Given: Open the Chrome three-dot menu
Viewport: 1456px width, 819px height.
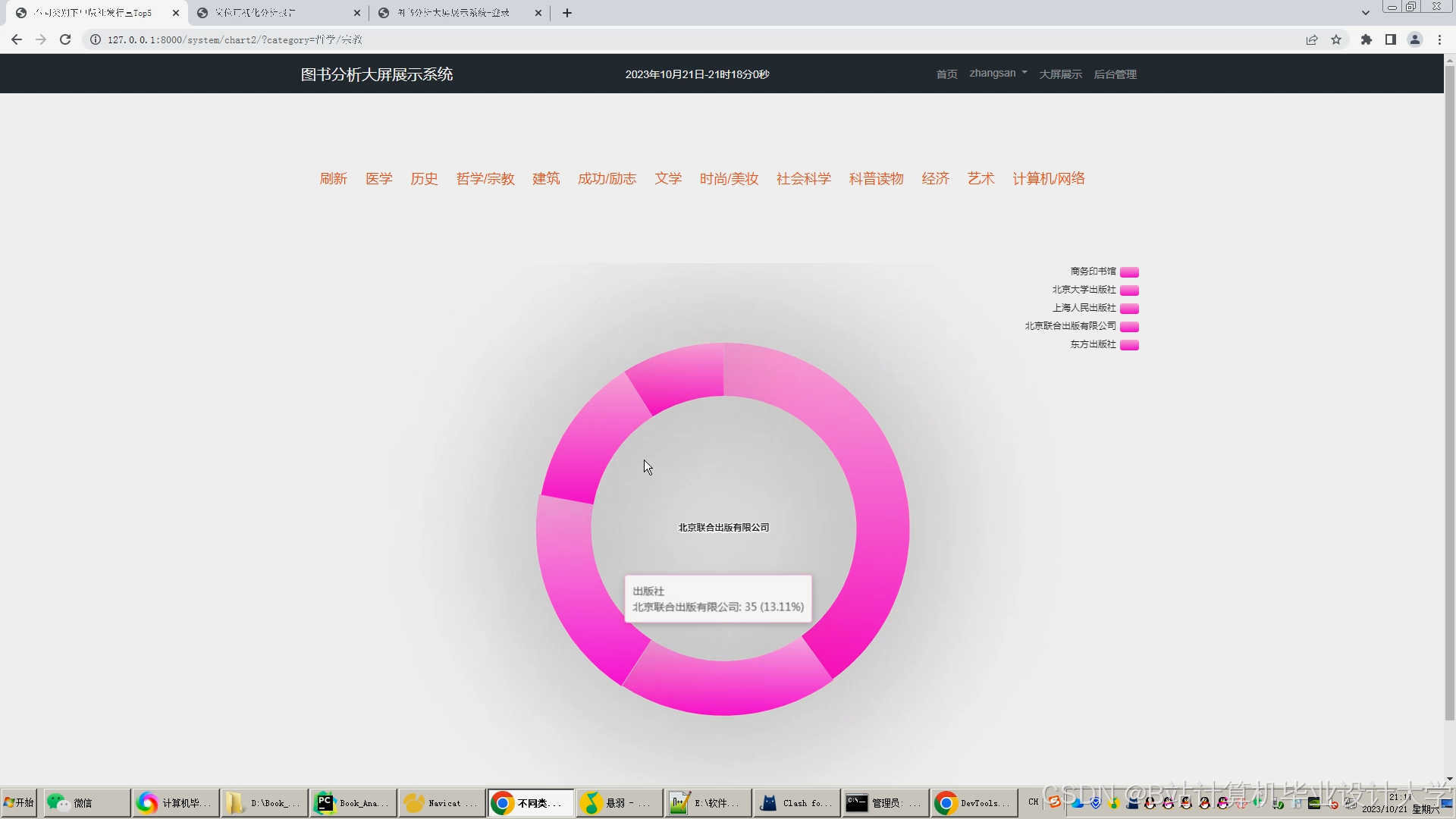Looking at the screenshot, I should (x=1439, y=39).
